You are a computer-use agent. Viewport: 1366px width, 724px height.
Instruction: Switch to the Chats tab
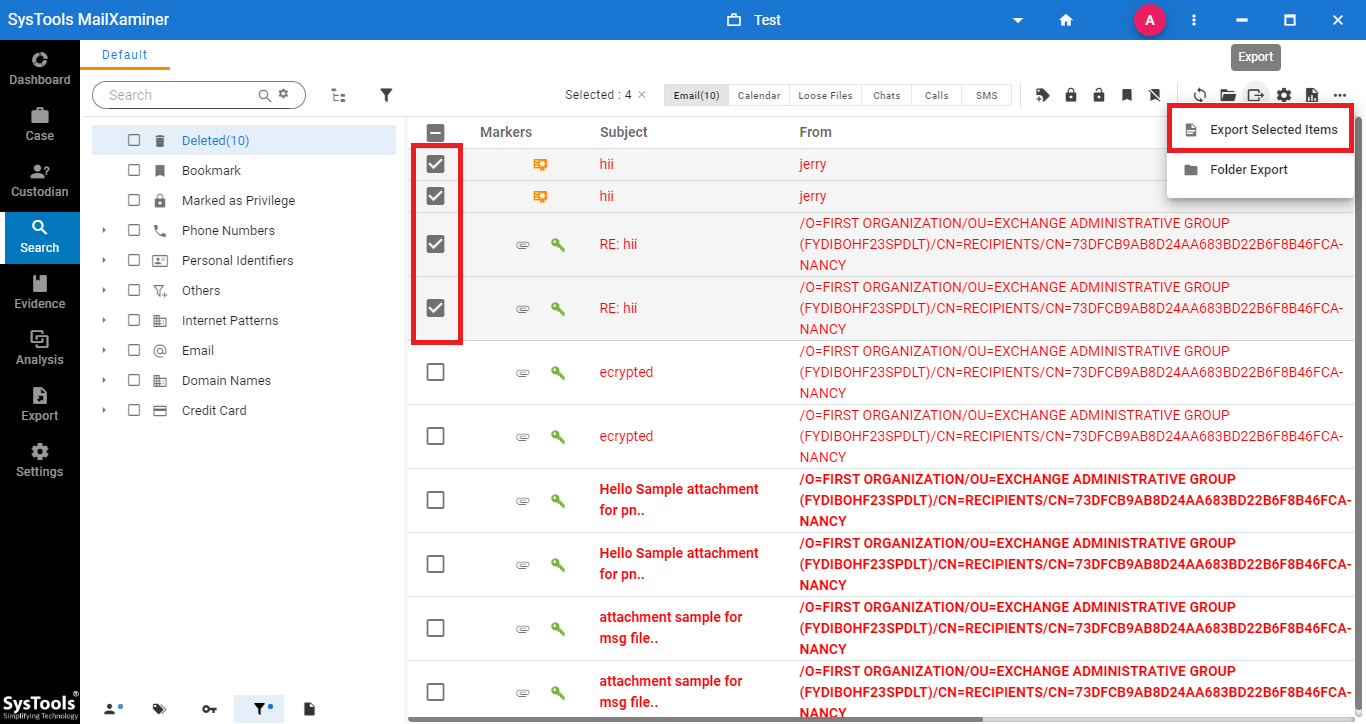pos(887,95)
